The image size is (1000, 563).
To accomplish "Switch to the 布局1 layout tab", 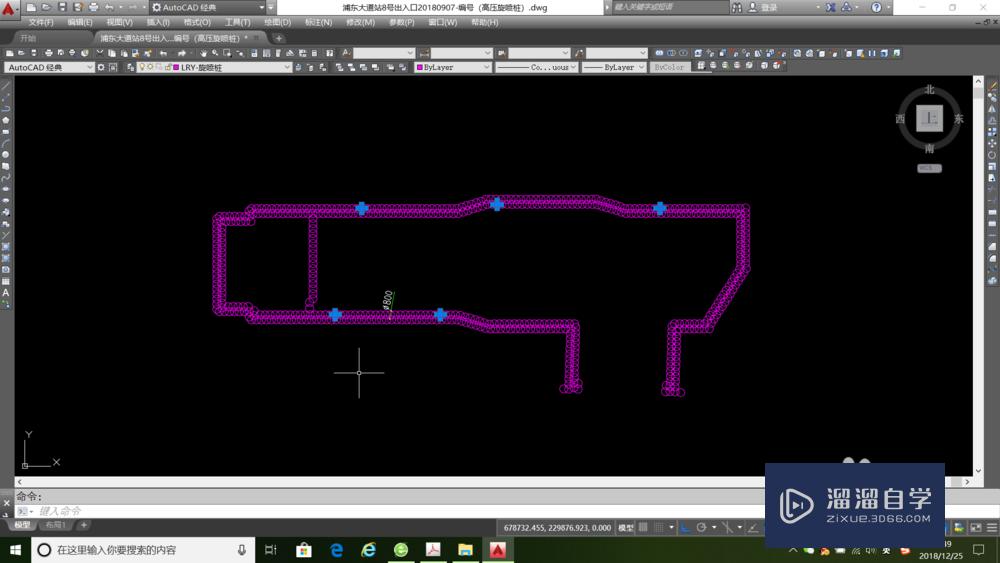I will tap(55, 525).
